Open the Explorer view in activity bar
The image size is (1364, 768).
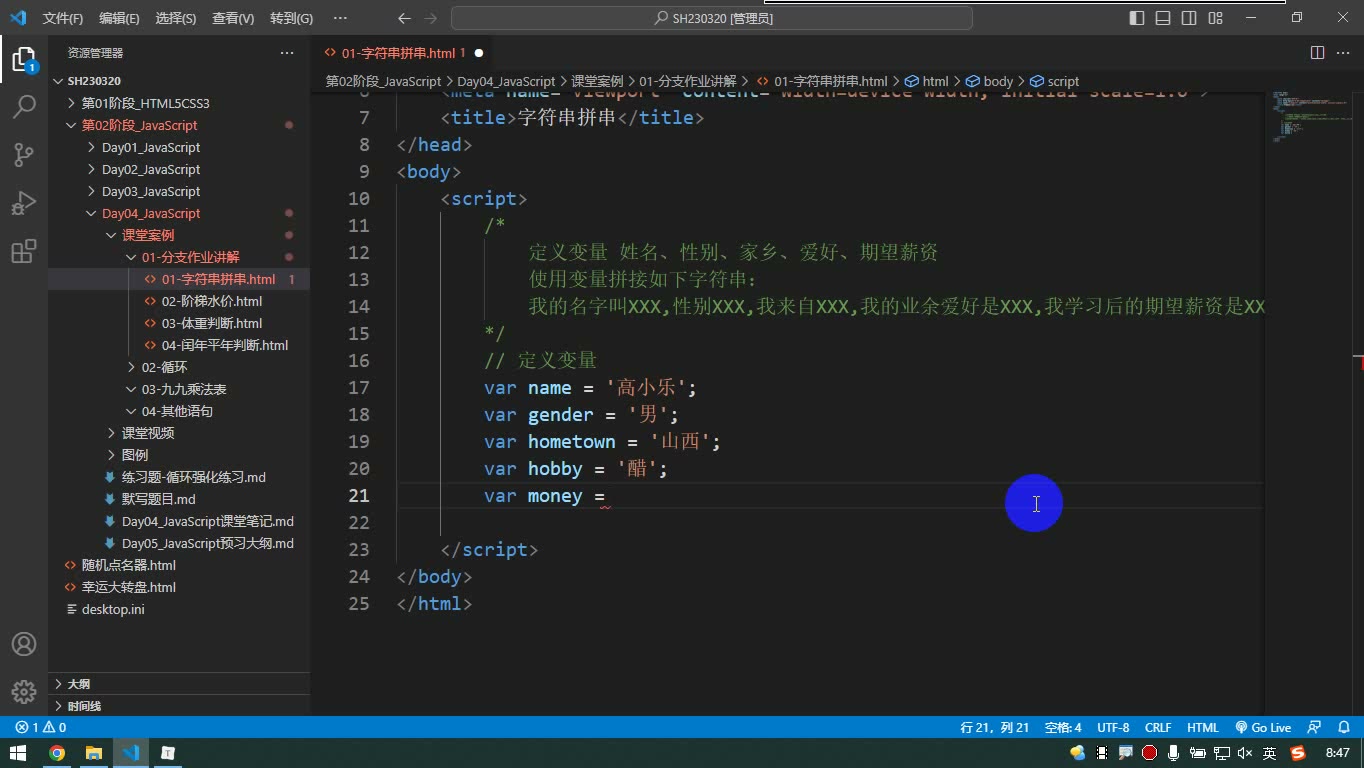pyautogui.click(x=24, y=59)
